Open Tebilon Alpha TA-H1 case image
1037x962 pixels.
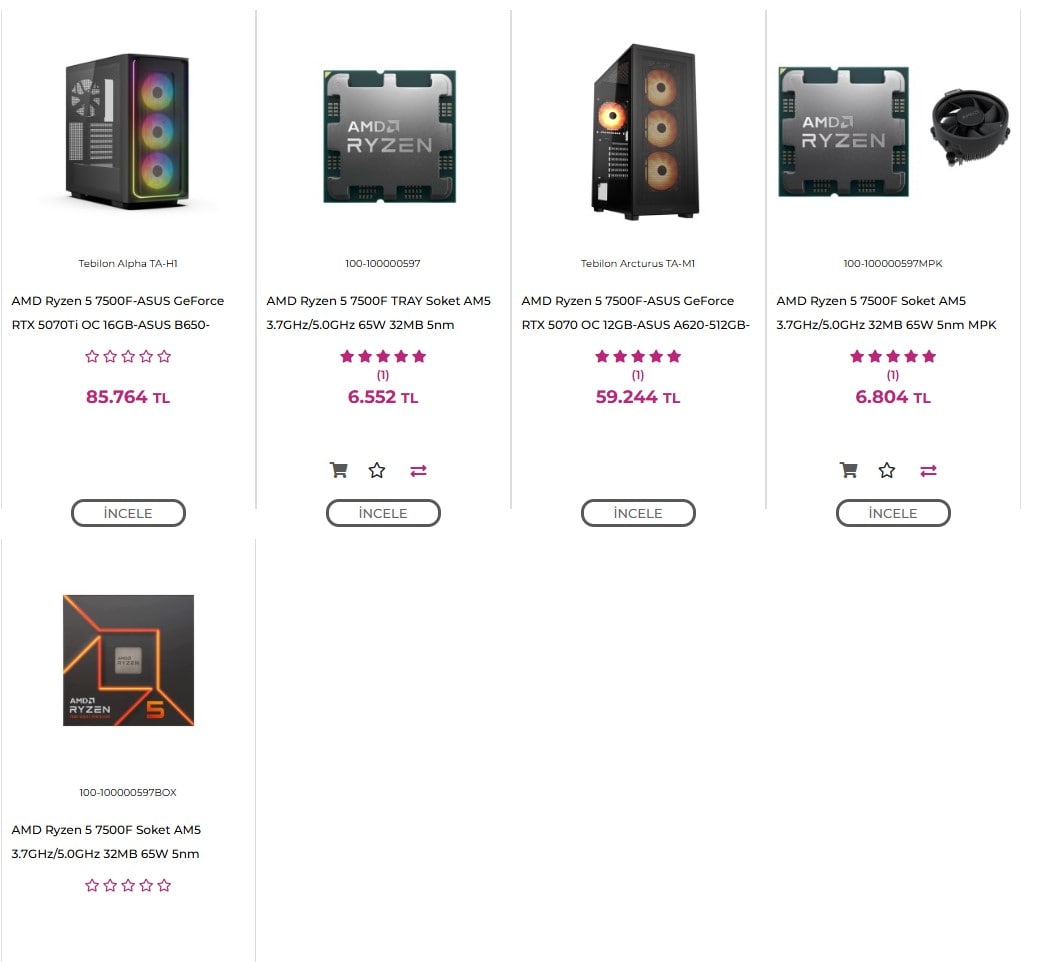point(128,131)
